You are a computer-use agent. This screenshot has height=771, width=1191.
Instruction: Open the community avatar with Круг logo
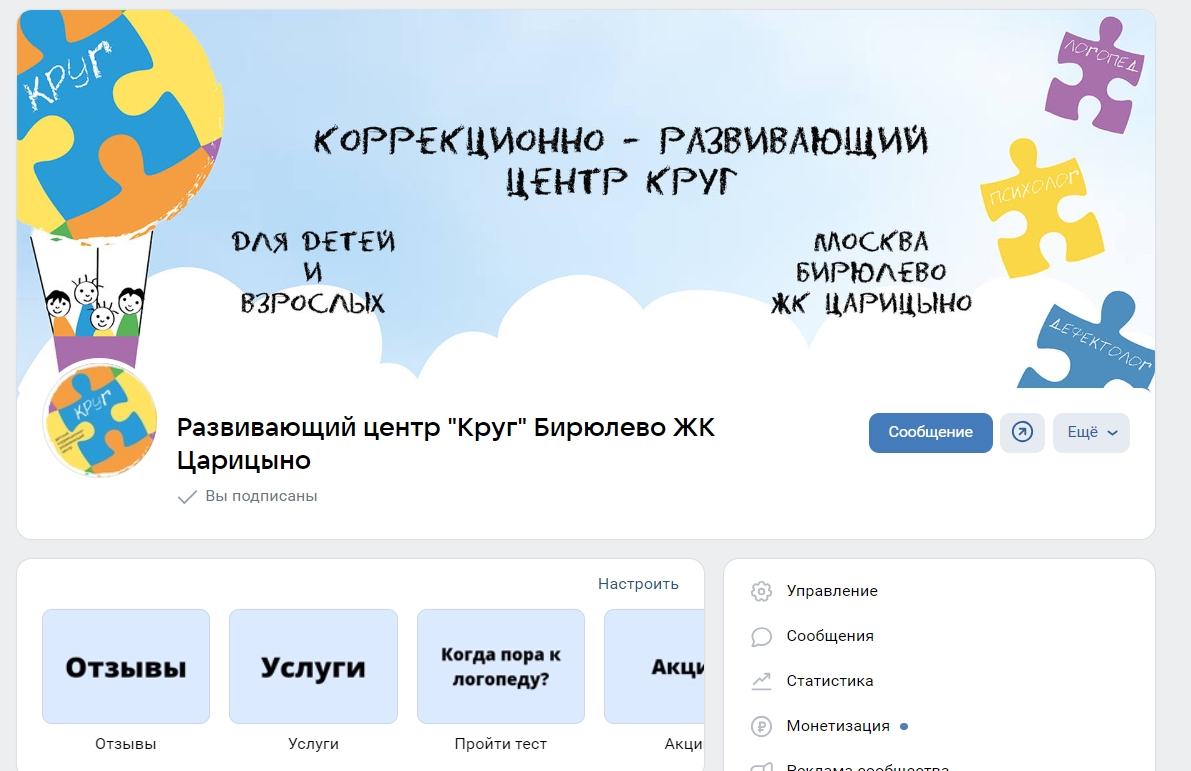click(x=100, y=419)
